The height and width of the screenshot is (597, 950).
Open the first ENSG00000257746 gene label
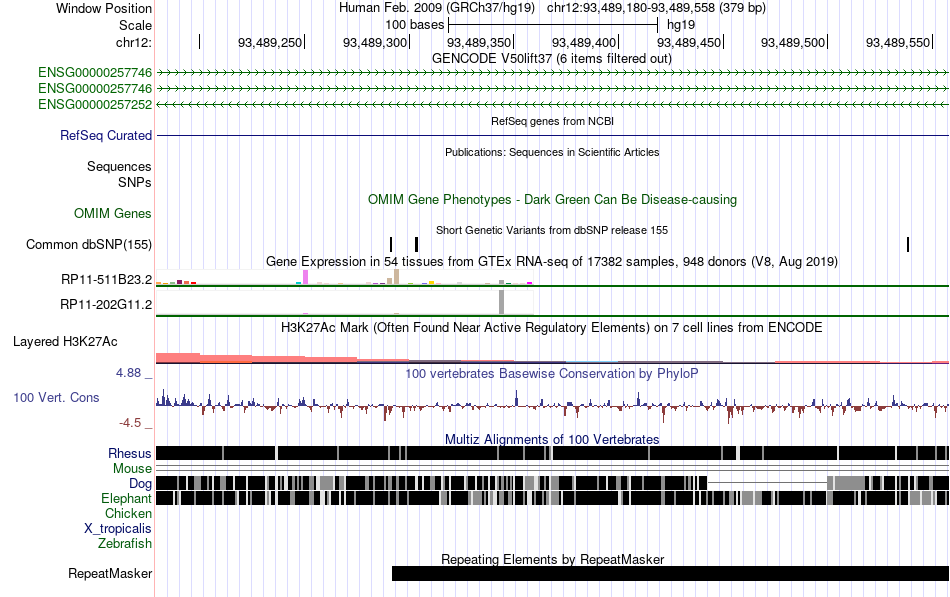pyautogui.click(x=95, y=73)
